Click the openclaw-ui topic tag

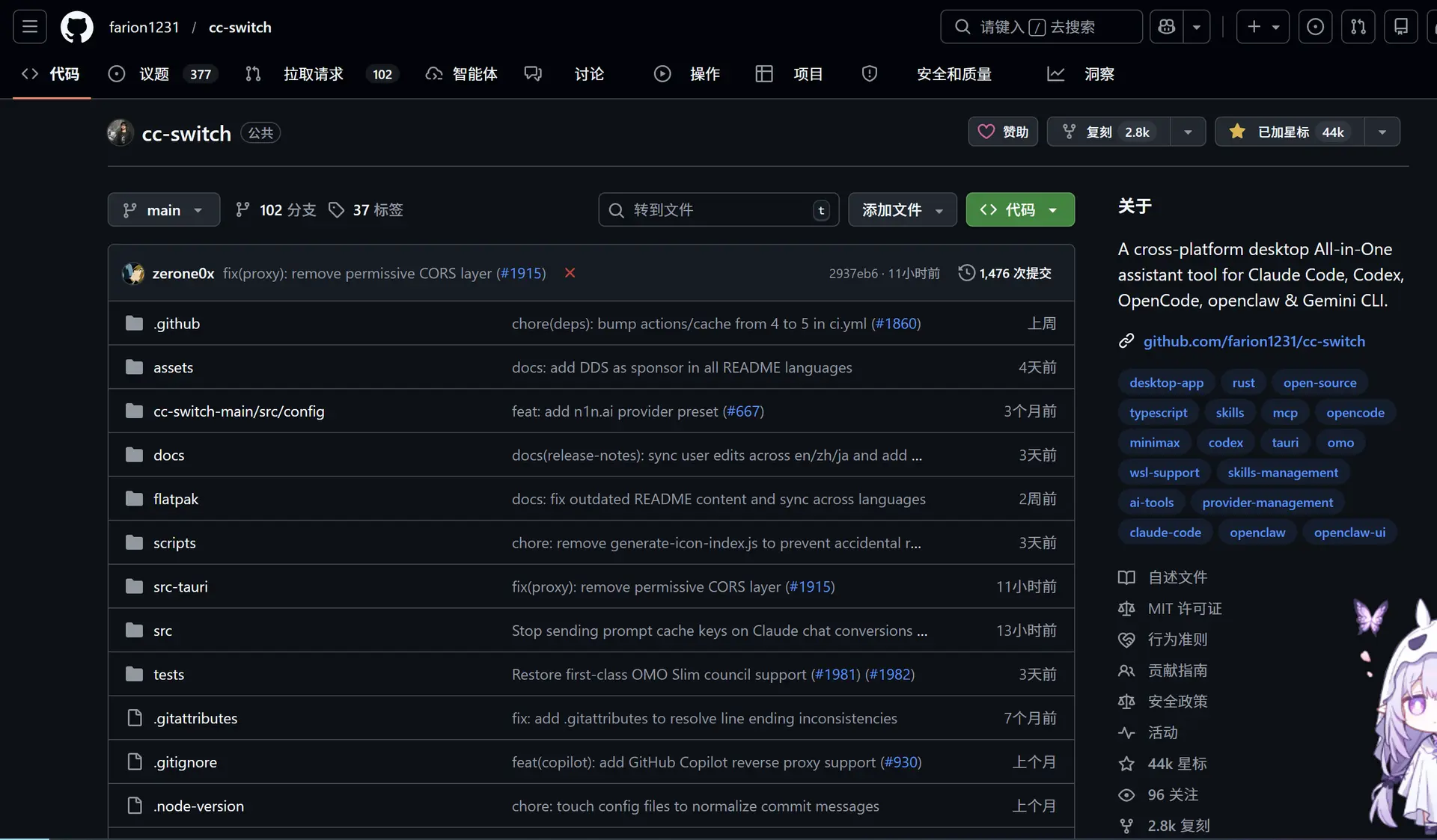click(1349, 532)
